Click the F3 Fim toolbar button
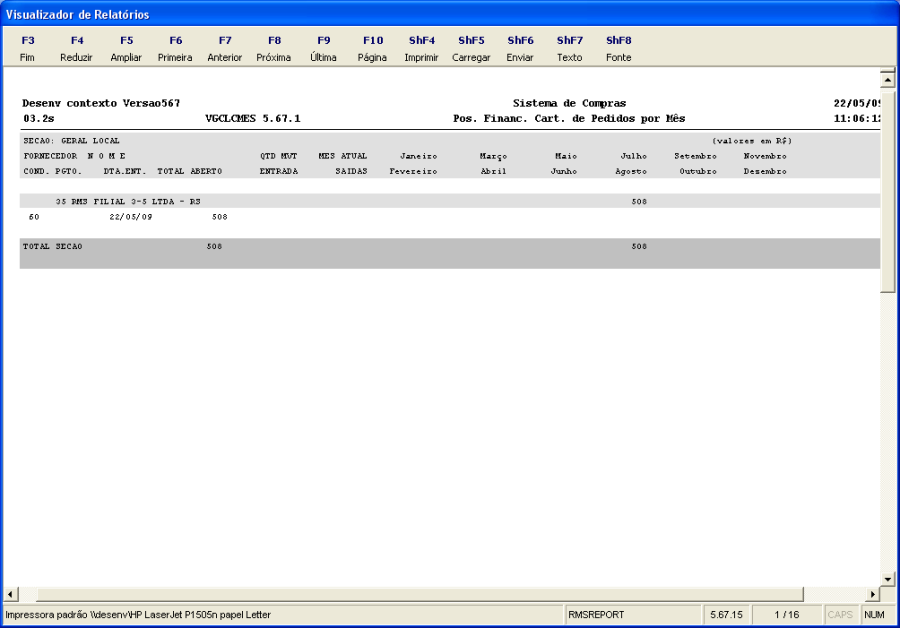The width and height of the screenshot is (900, 628). pyautogui.click(x=27, y=49)
